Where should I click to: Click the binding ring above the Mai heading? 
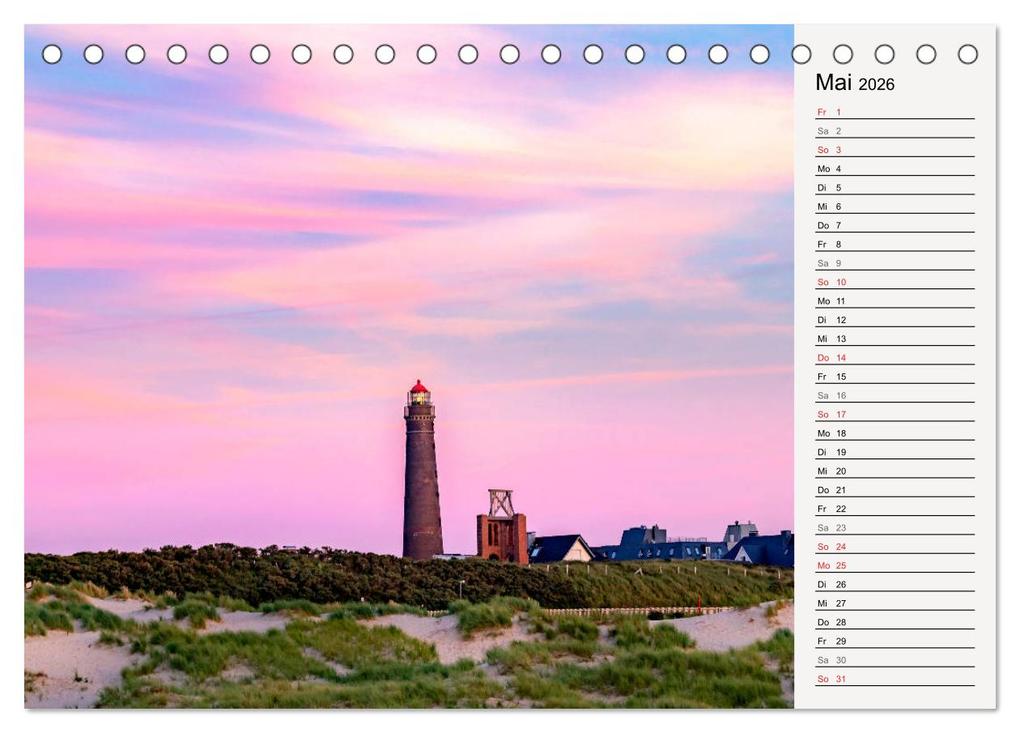pos(843,55)
